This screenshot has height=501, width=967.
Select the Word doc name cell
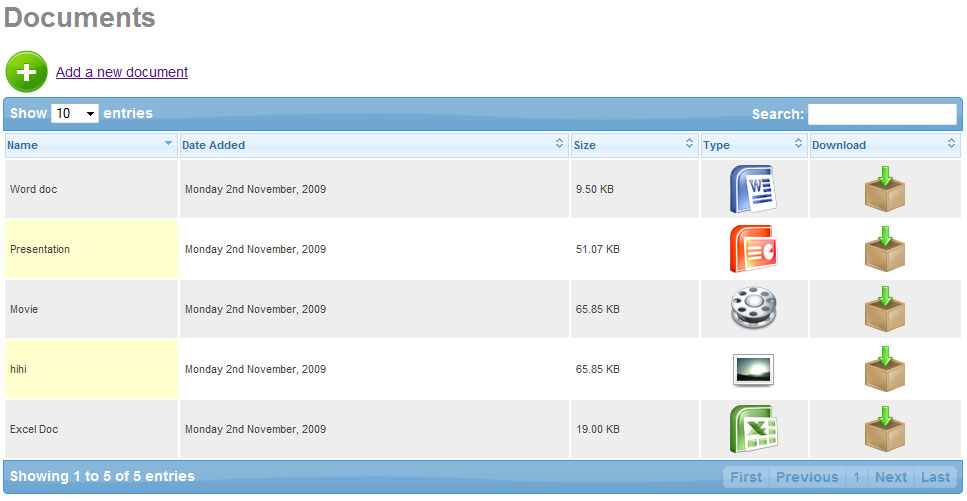click(x=91, y=189)
